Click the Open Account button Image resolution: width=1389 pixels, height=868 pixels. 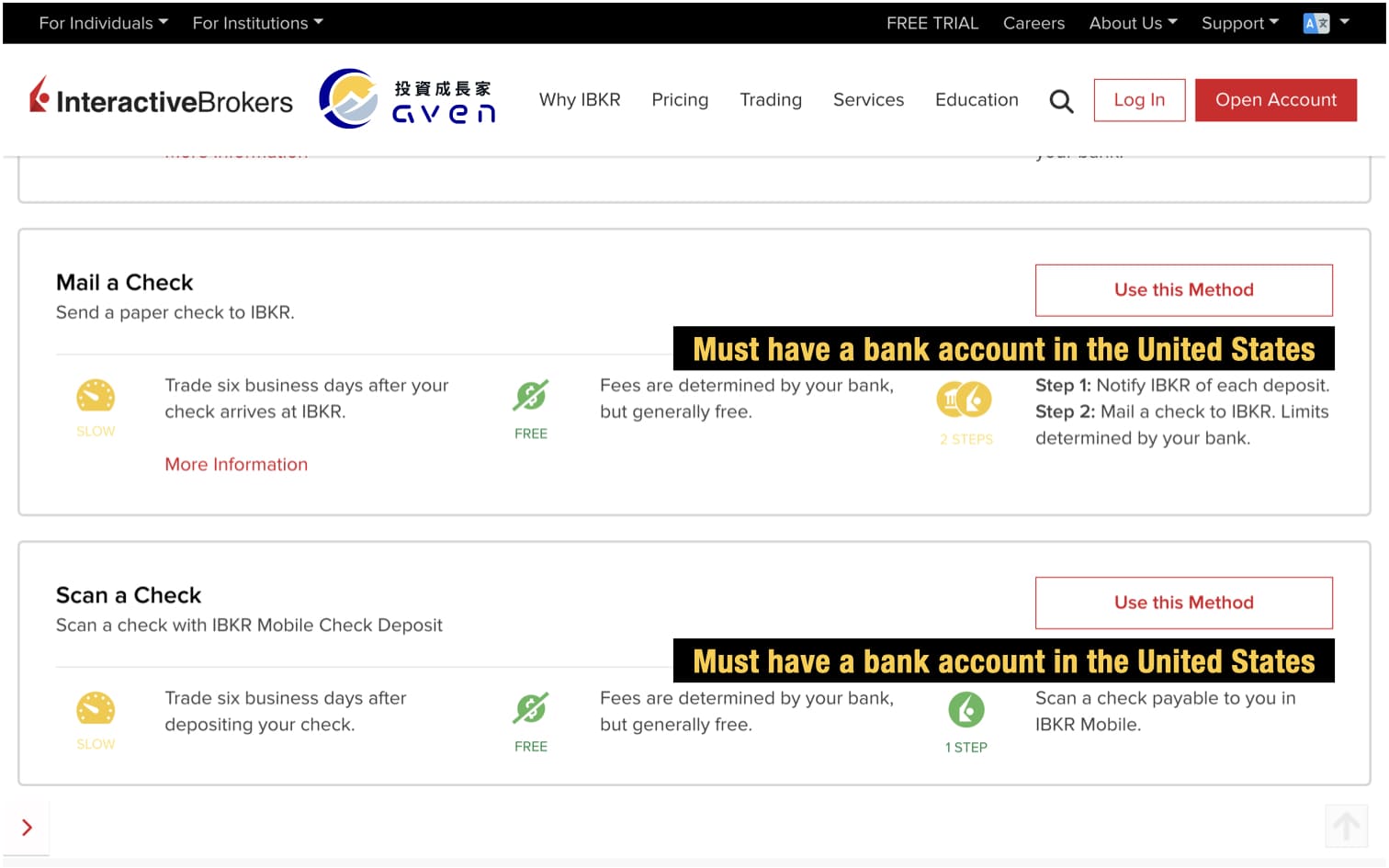coord(1276,99)
